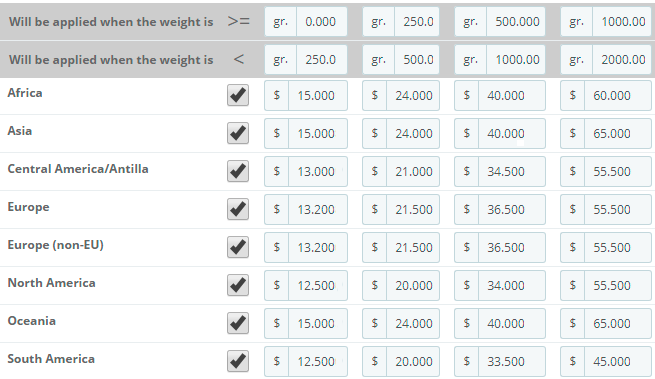Toggle the Europe (non-EU) checkbox
The image size is (655, 379).
[238, 247]
